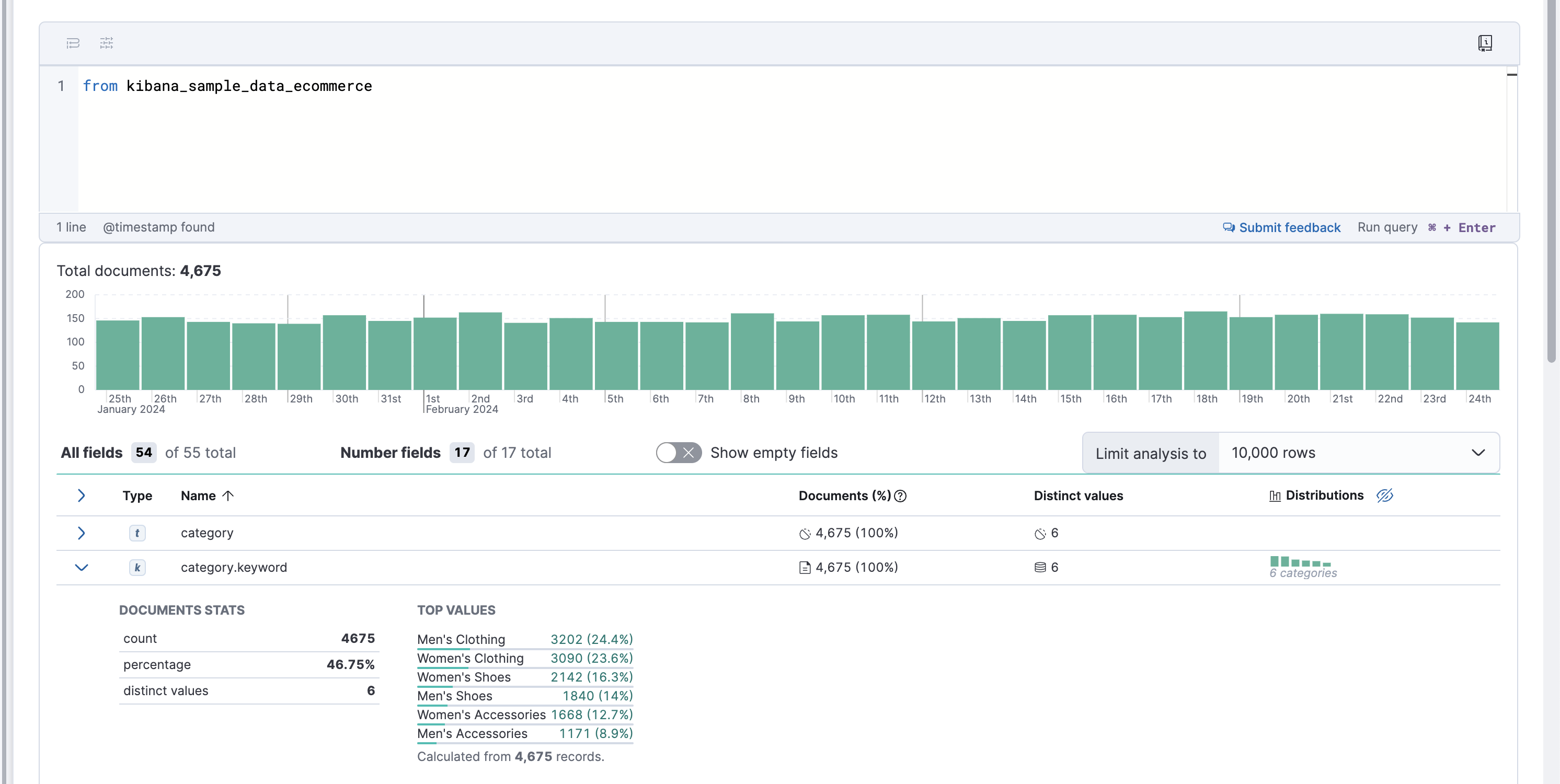Switch to the Number fields tab

390,452
